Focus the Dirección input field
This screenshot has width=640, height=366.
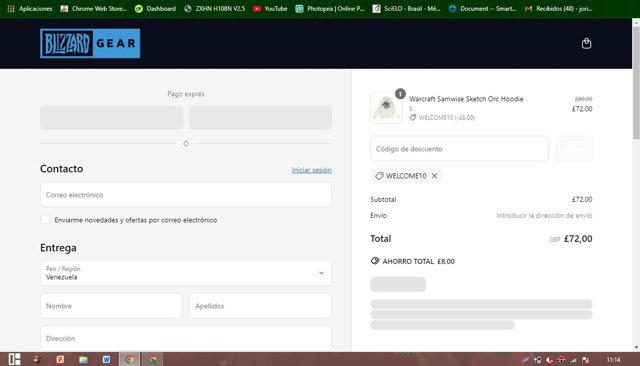pyautogui.click(x=186, y=338)
